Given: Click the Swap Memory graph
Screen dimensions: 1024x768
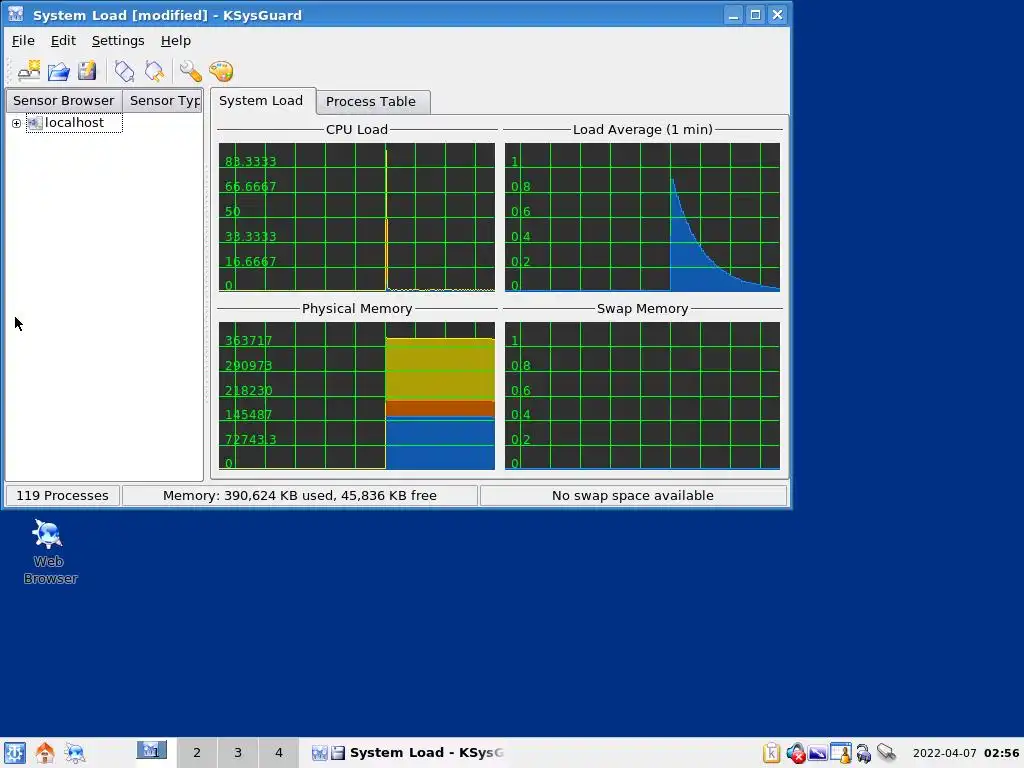Looking at the screenshot, I should coord(642,396).
